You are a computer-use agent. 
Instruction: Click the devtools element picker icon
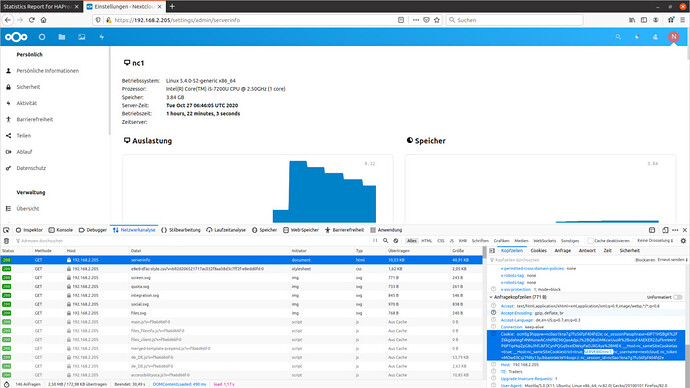click(x=6, y=230)
